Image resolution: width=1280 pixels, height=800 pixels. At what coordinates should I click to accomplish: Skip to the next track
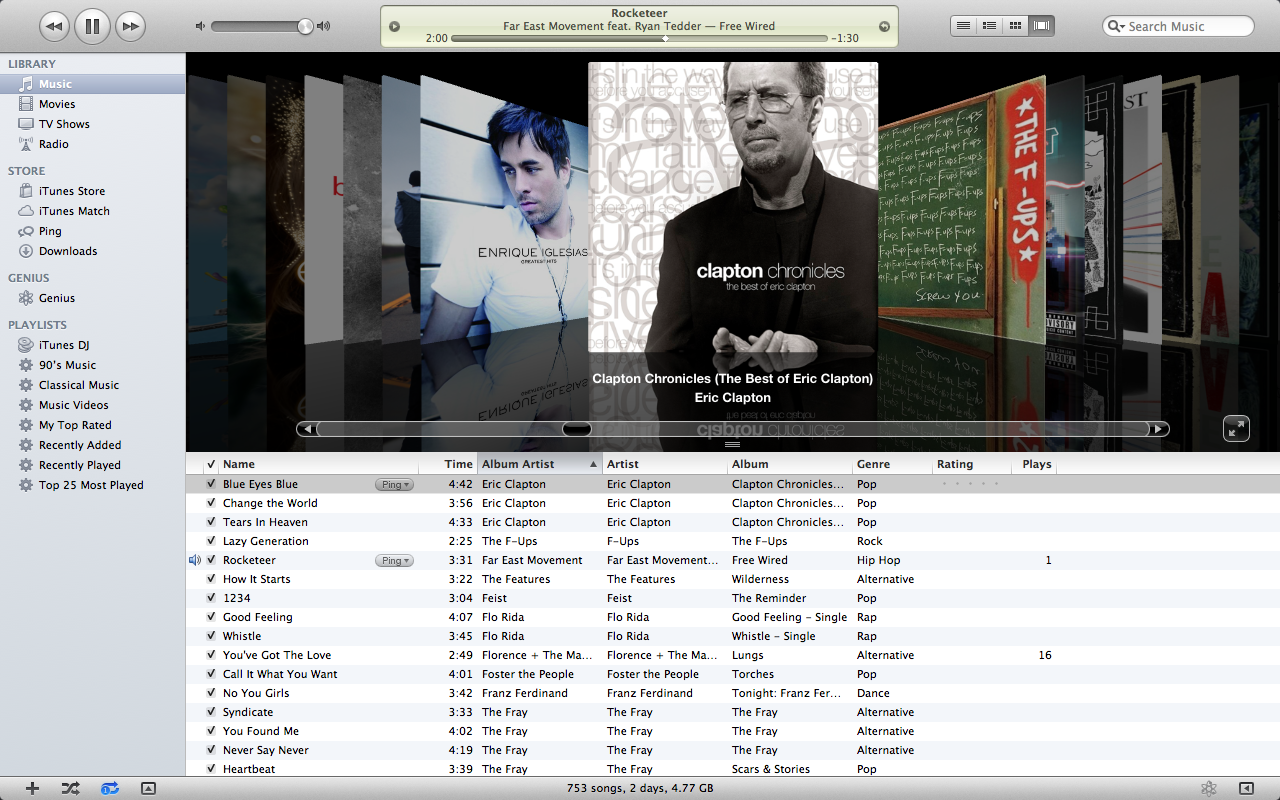click(x=130, y=26)
